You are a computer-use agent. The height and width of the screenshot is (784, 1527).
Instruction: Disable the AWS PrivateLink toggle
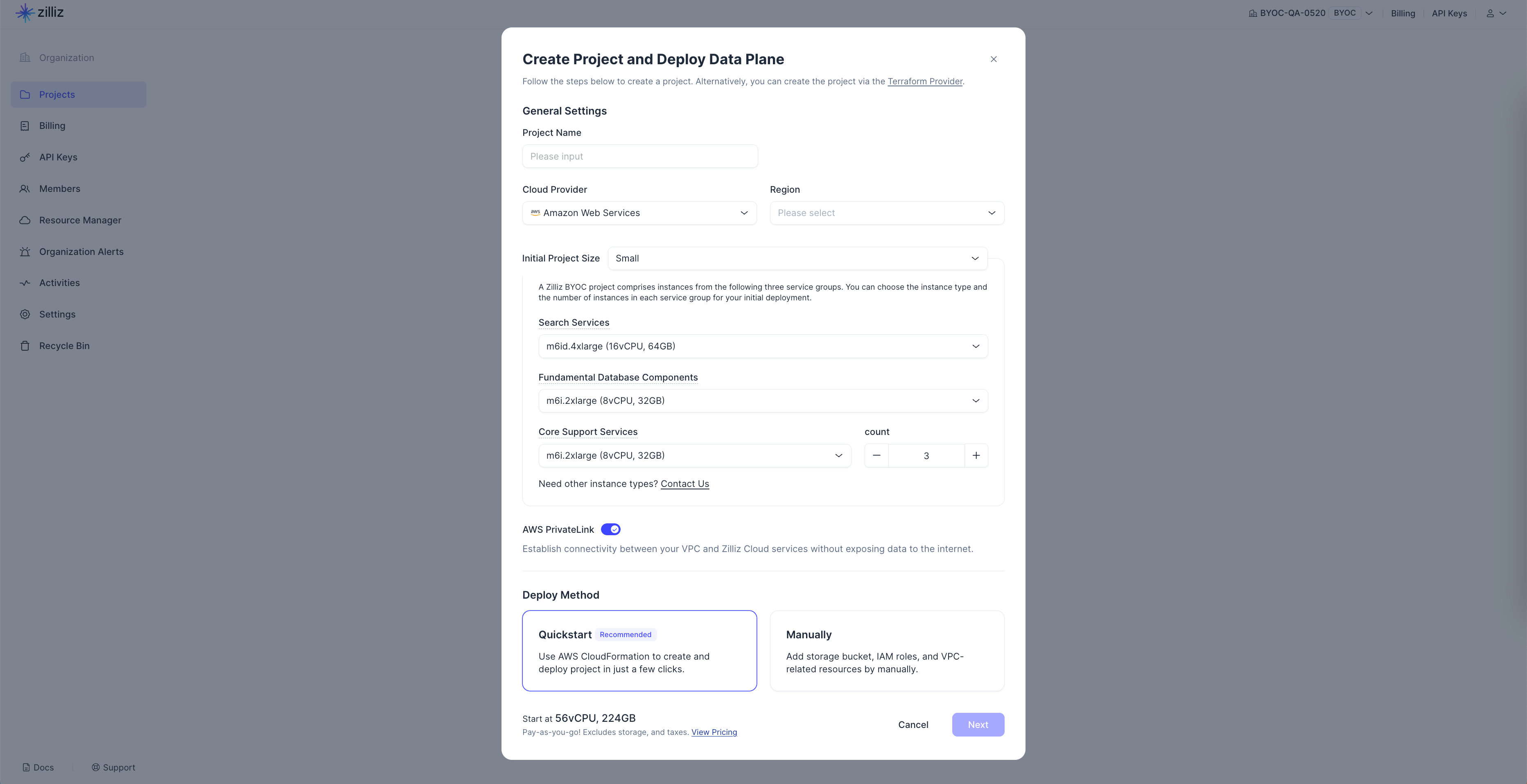click(610, 529)
